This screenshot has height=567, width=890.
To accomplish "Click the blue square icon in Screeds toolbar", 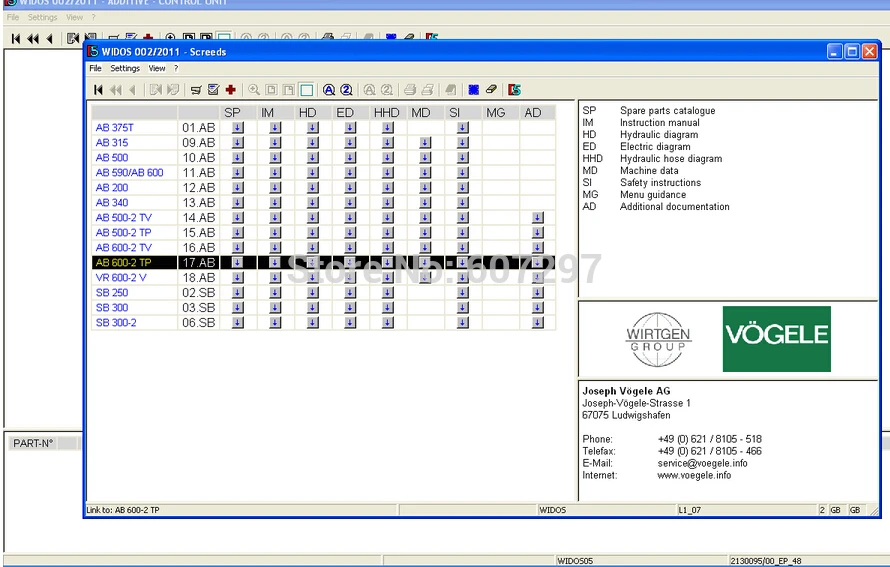I will (473, 90).
